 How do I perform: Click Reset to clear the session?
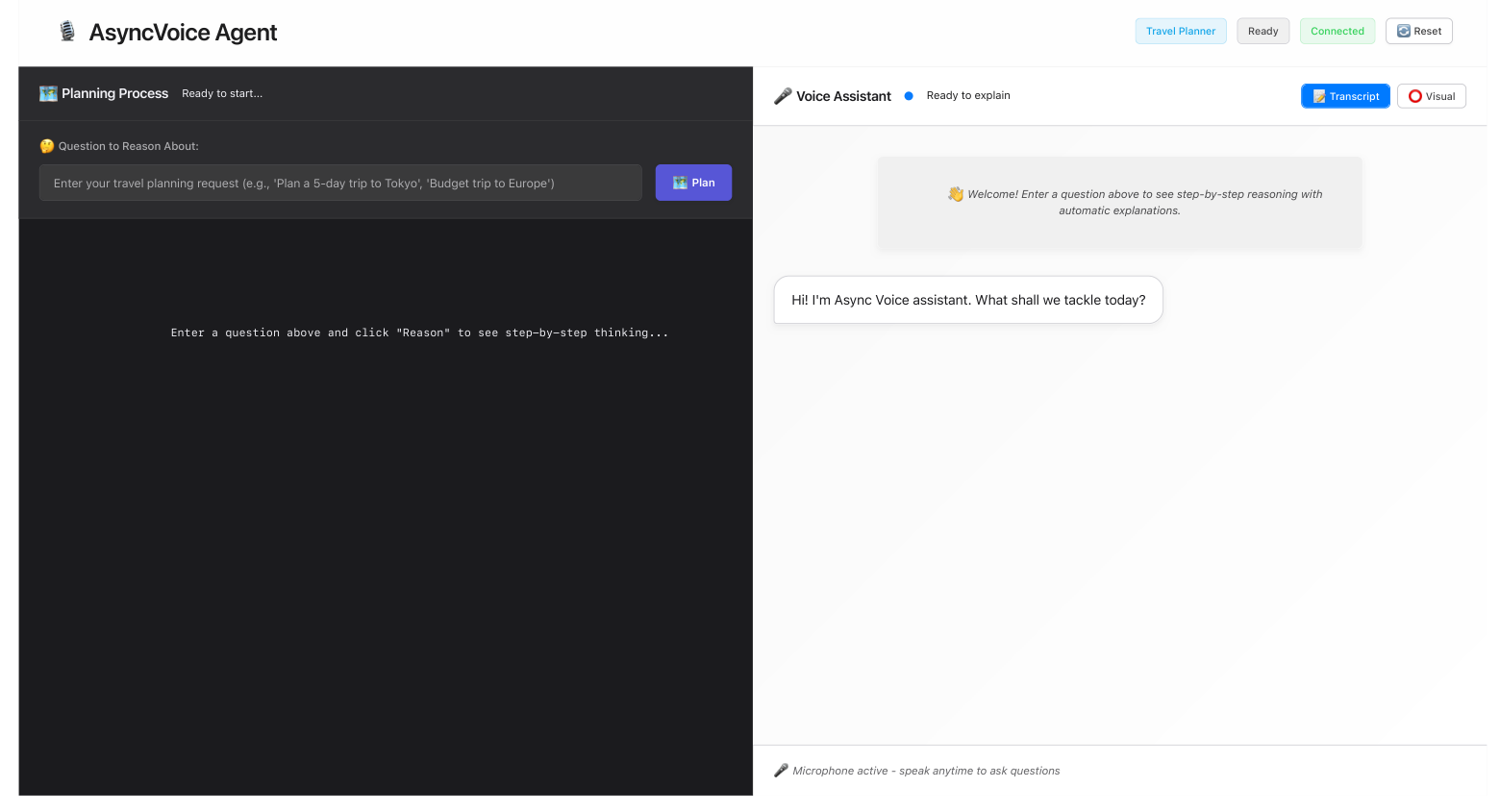(x=1419, y=31)
